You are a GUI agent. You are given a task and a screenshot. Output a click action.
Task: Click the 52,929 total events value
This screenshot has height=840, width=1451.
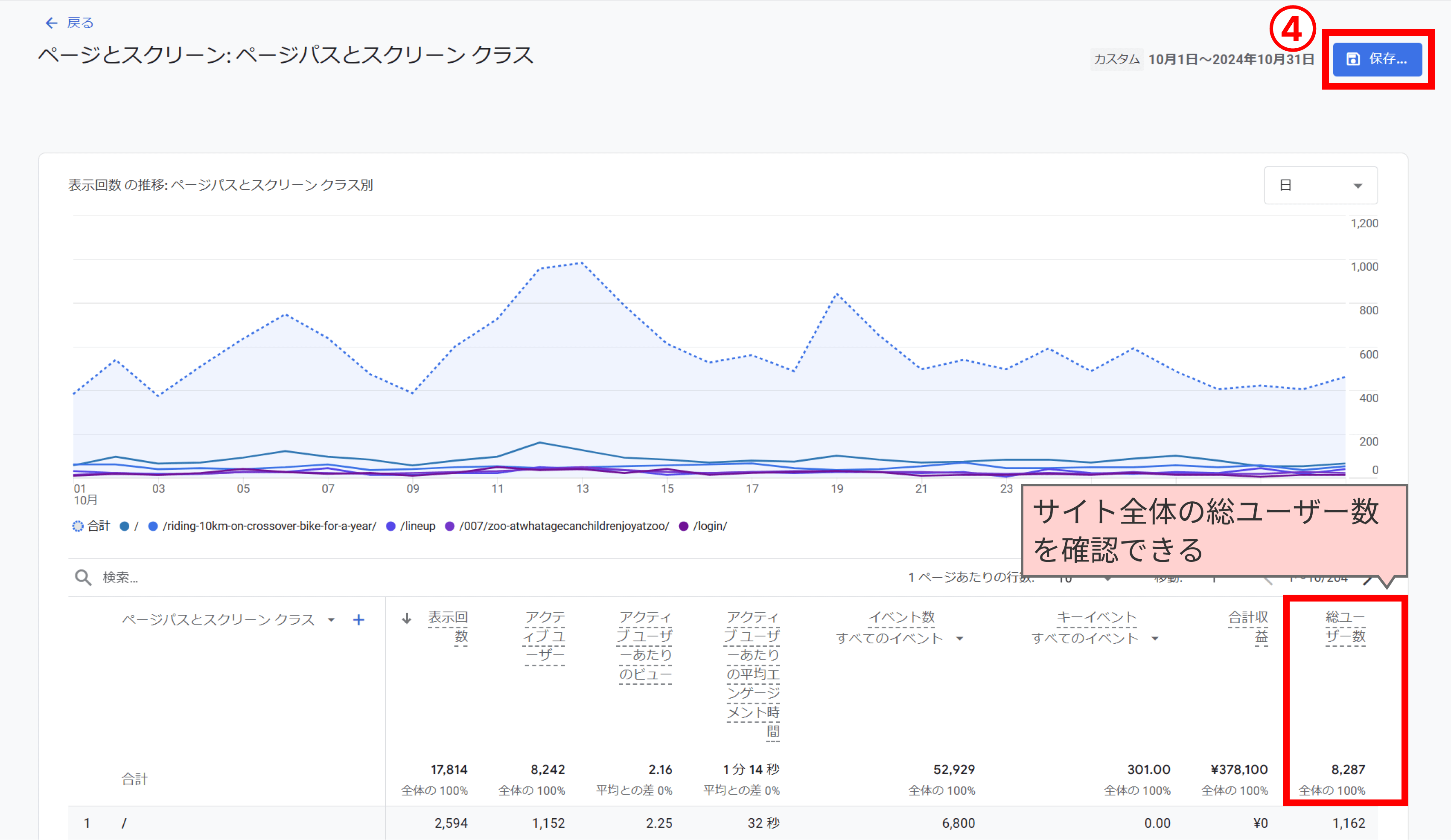[954, 770]
